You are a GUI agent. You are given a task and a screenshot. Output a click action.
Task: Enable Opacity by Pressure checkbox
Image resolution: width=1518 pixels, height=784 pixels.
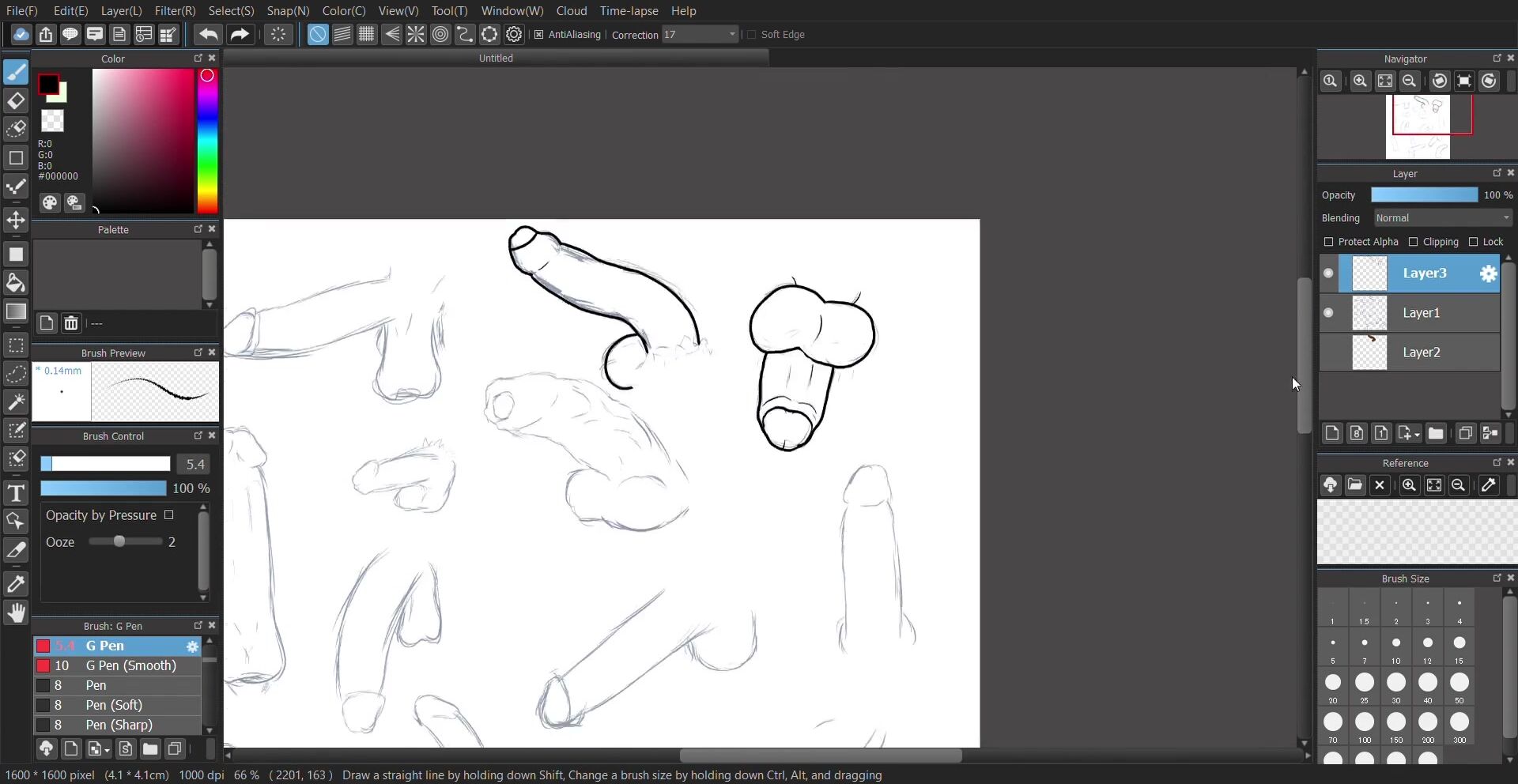[x=169, y=515]
